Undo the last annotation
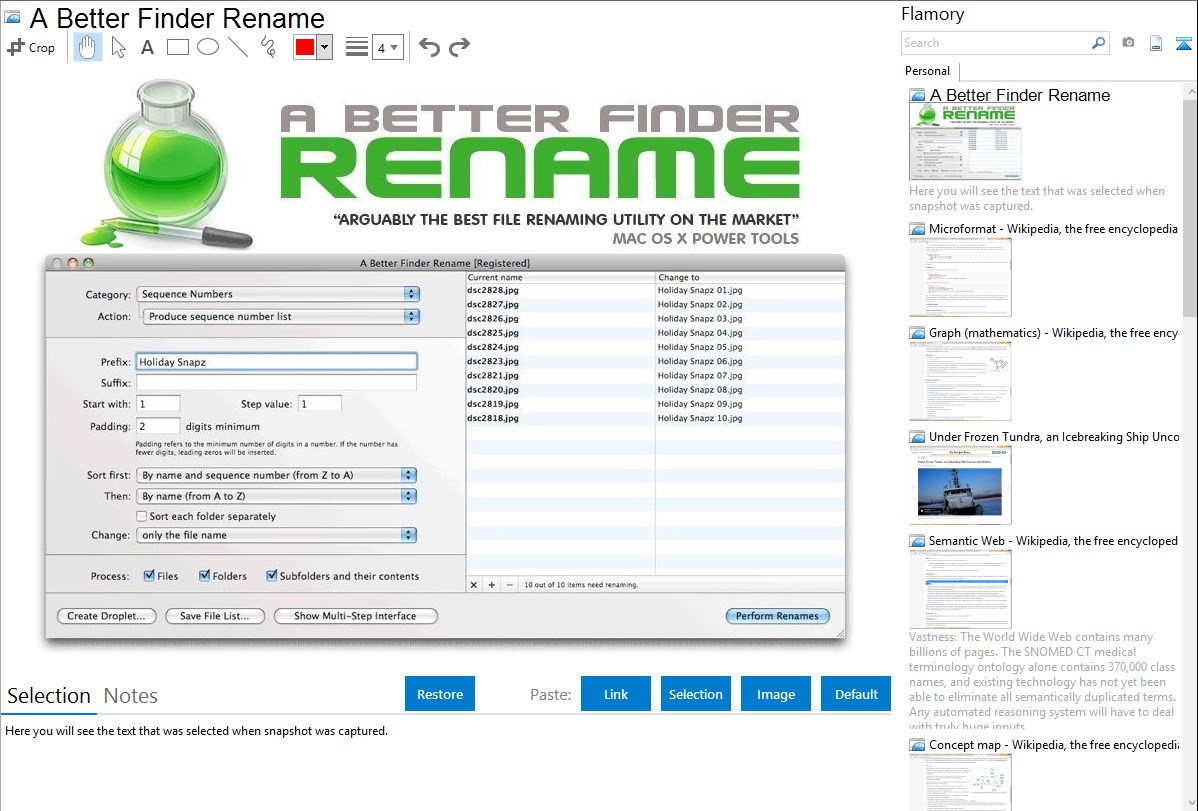 coord(429,47)
